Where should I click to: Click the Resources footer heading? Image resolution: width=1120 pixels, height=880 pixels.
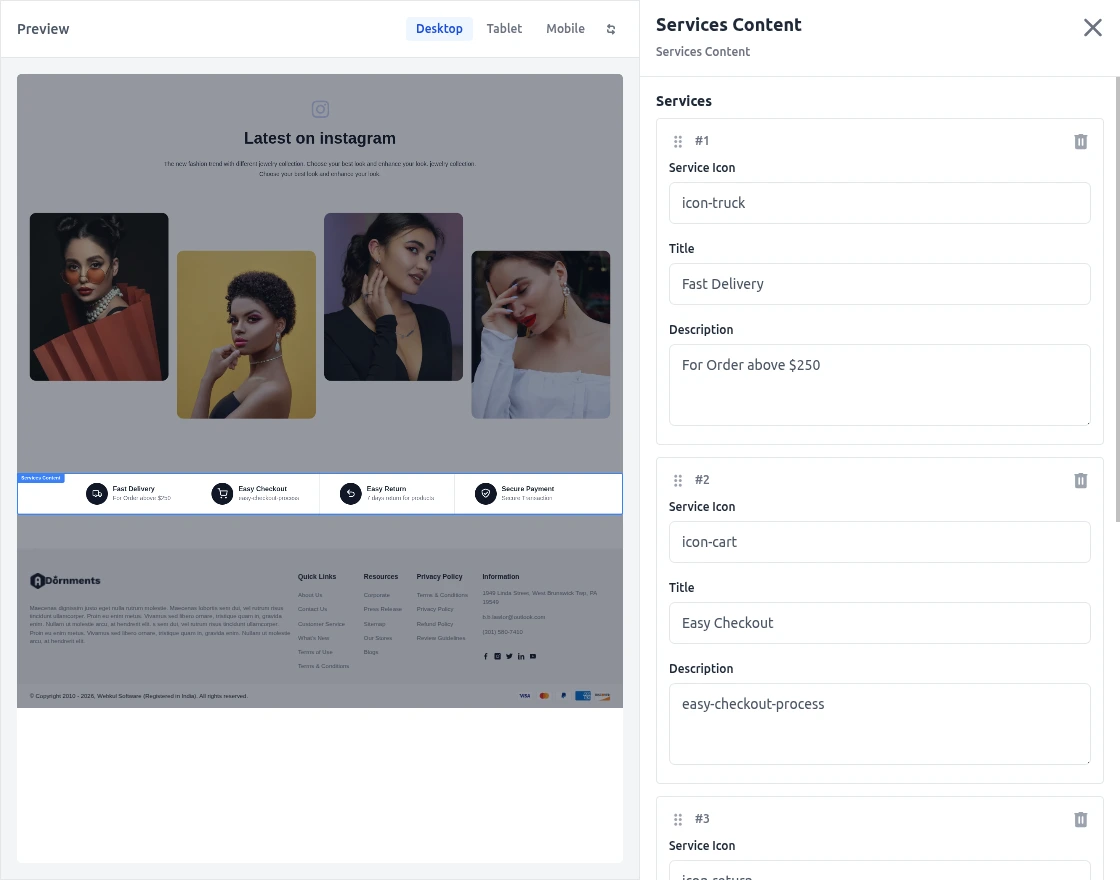(x=381, y=576)
